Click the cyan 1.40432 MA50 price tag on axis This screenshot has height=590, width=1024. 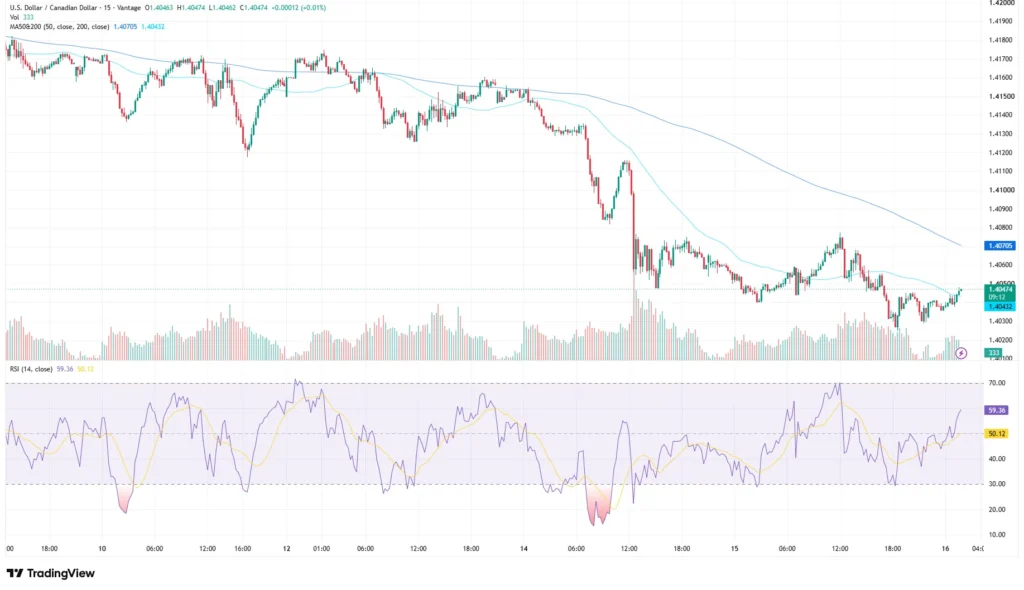1000,306
